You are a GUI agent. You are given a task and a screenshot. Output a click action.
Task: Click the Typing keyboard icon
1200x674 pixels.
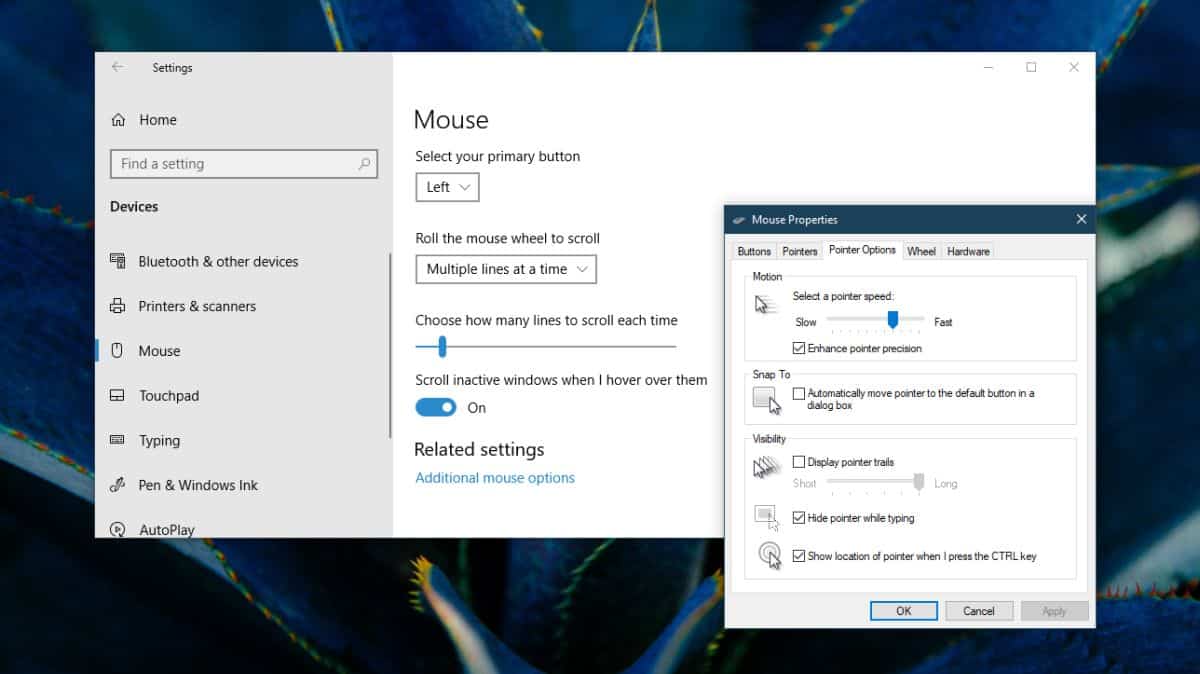click(x=118, y=440)
